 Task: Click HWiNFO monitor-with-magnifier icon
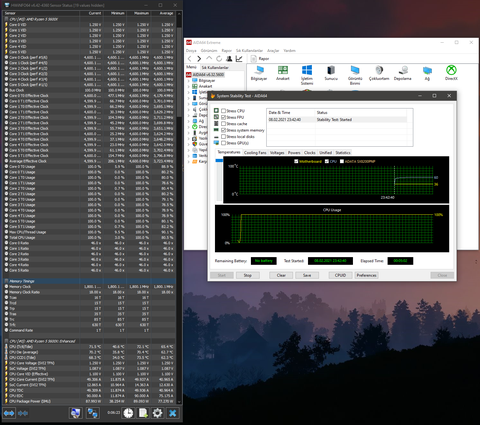[76, 413]
